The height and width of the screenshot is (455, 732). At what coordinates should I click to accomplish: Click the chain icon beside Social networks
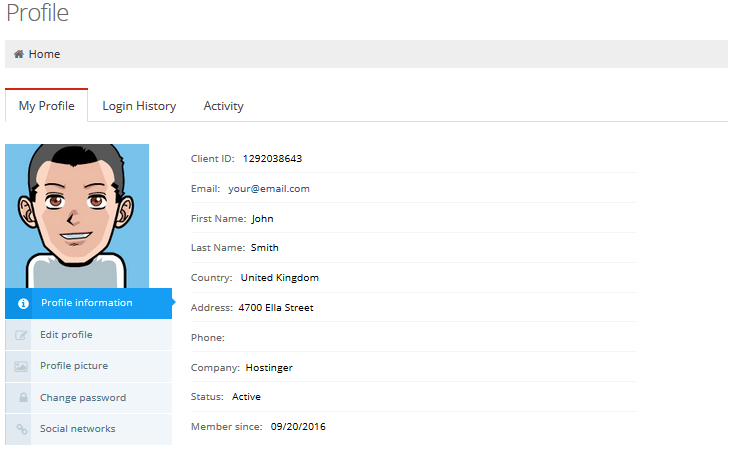tap(22, 429)
